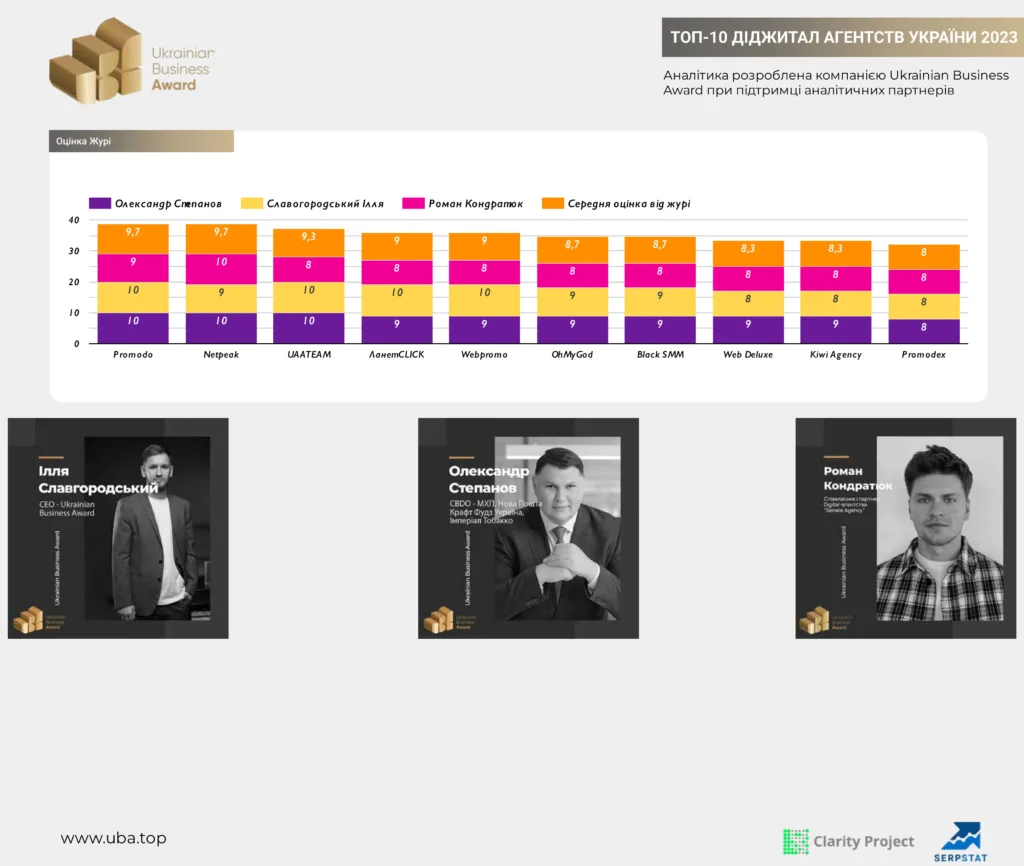Screen dimensions: 1024x866
Task: Open Роман Кондратюк jury photo card
Action: tap(906, 528)
